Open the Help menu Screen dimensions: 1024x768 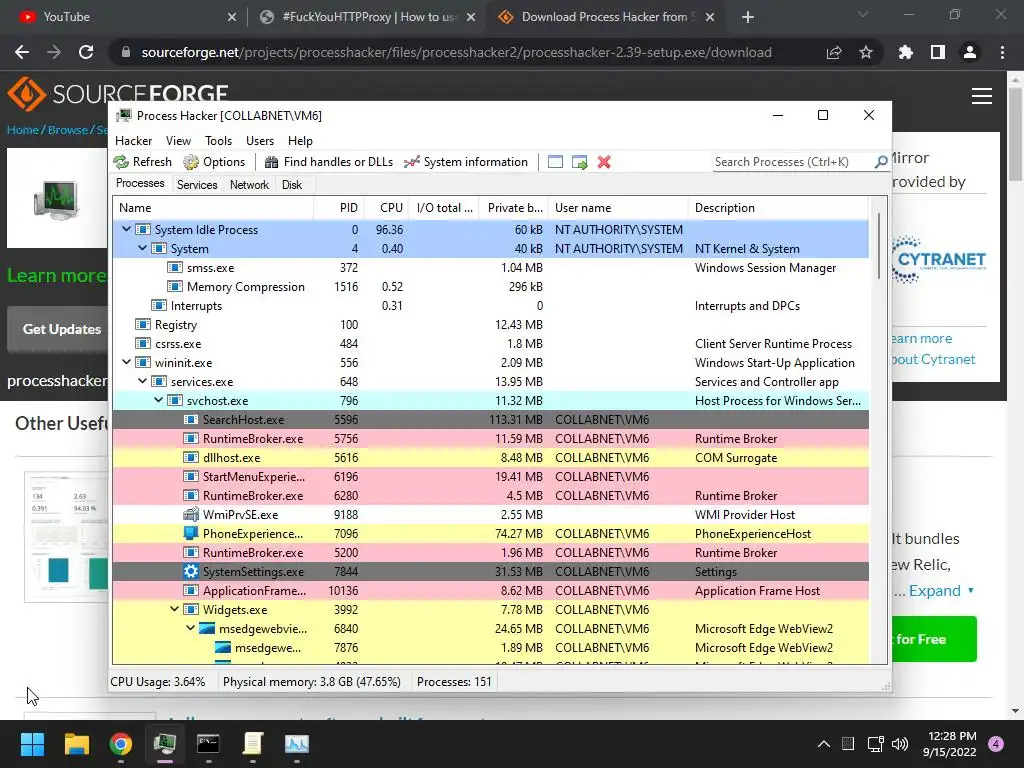point(300,140)
